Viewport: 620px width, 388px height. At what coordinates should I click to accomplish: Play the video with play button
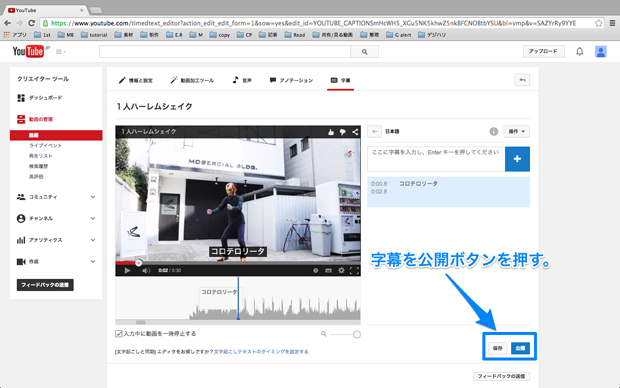[x=127, y=271]
